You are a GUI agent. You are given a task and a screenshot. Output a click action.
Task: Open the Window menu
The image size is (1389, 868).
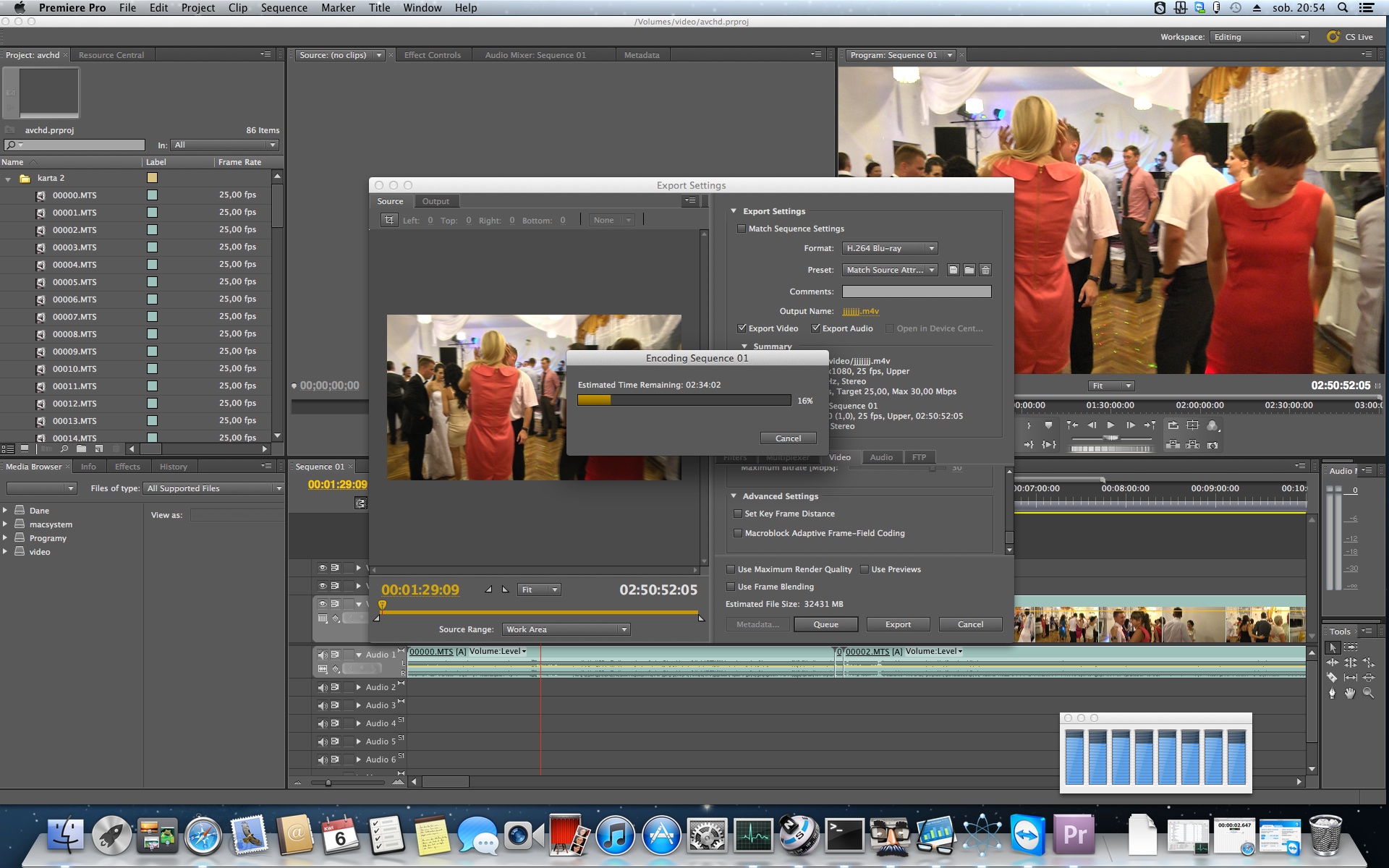(x=422, y=8)
